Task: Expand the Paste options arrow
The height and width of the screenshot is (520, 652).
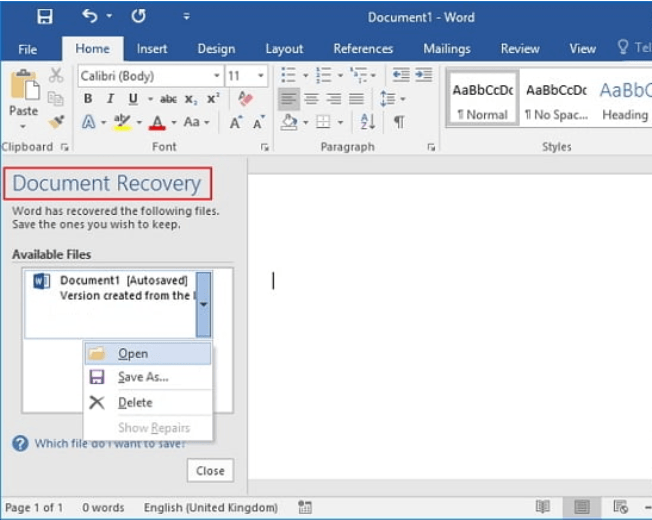Action: 23,126
